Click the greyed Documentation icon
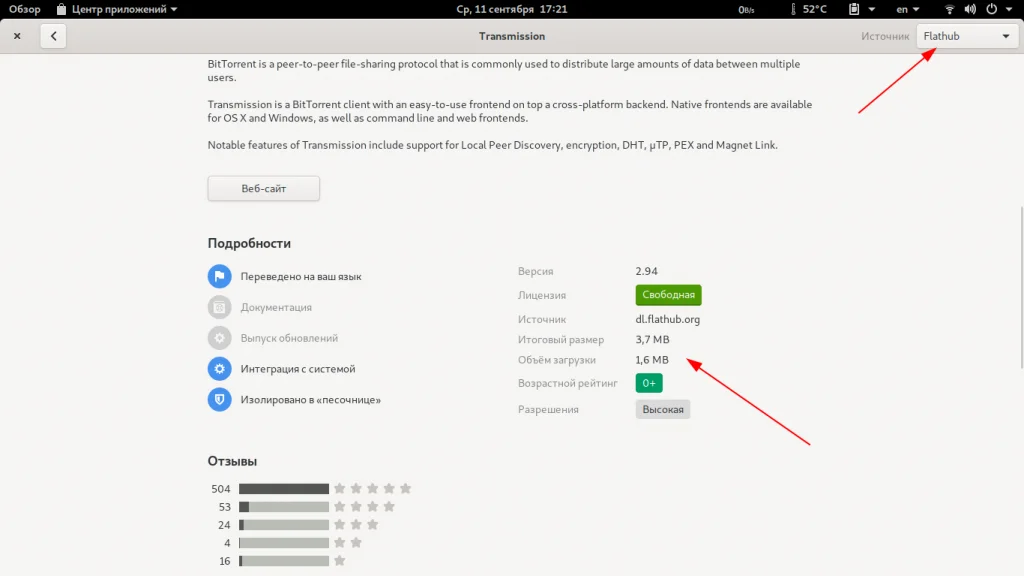 click(219, 307)
